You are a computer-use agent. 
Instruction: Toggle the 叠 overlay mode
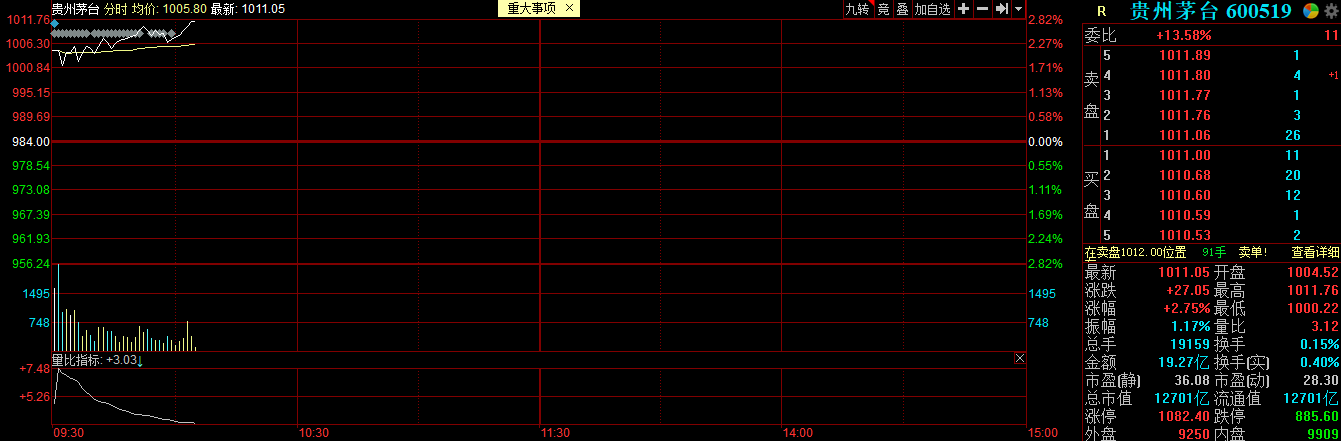tap(902, 9)
